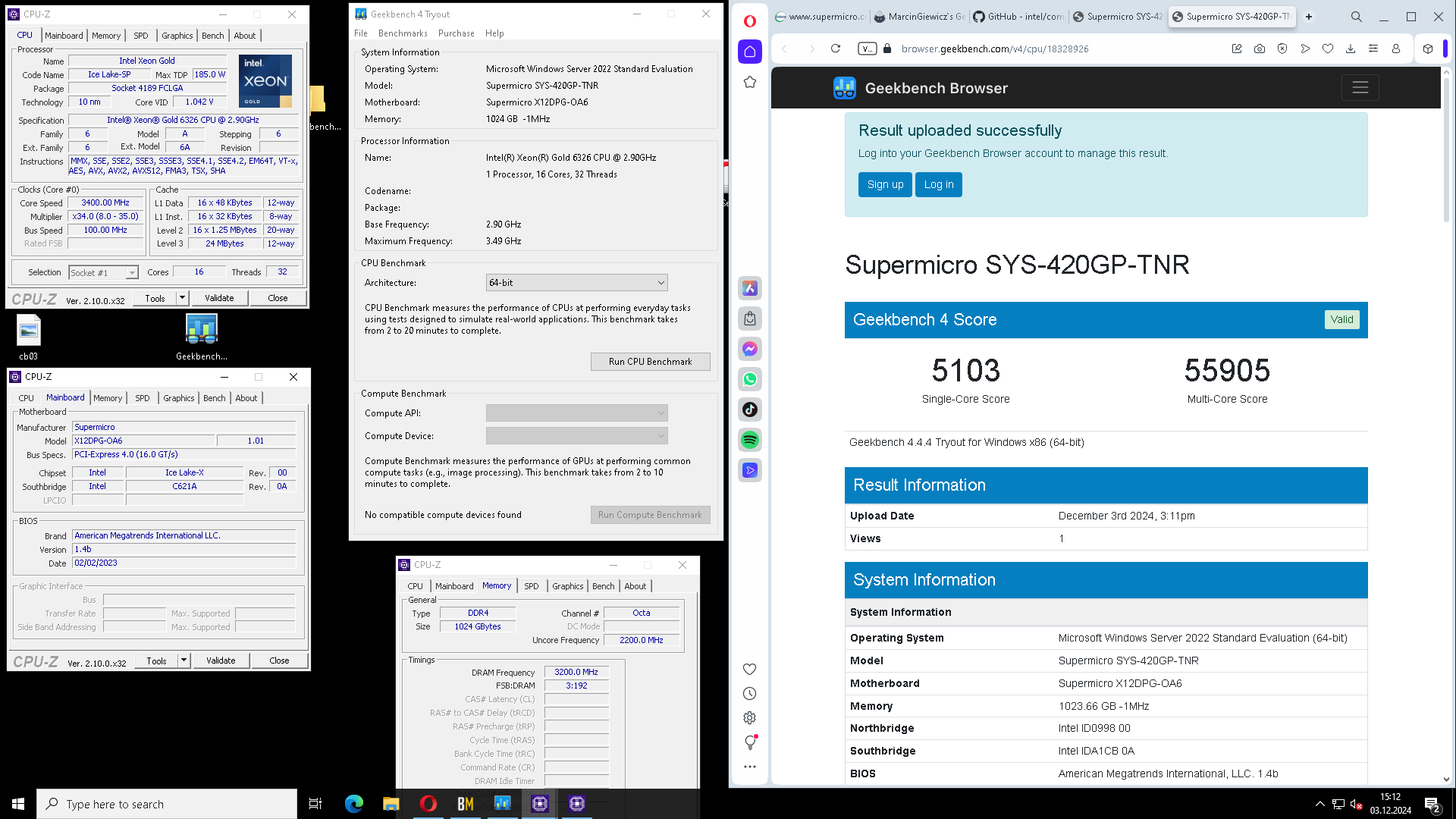Click the Sign up button
The height and width of the screenshot is (819, 1456).
tap(885, 184)
